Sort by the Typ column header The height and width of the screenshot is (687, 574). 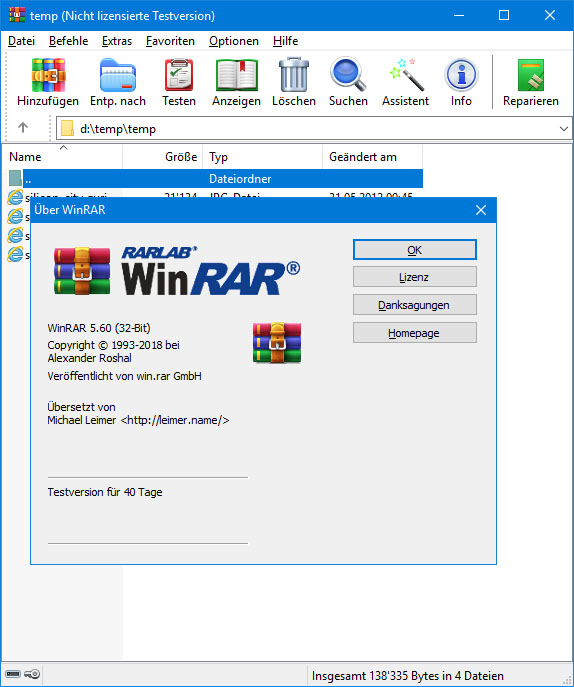[x=262, y=157]
